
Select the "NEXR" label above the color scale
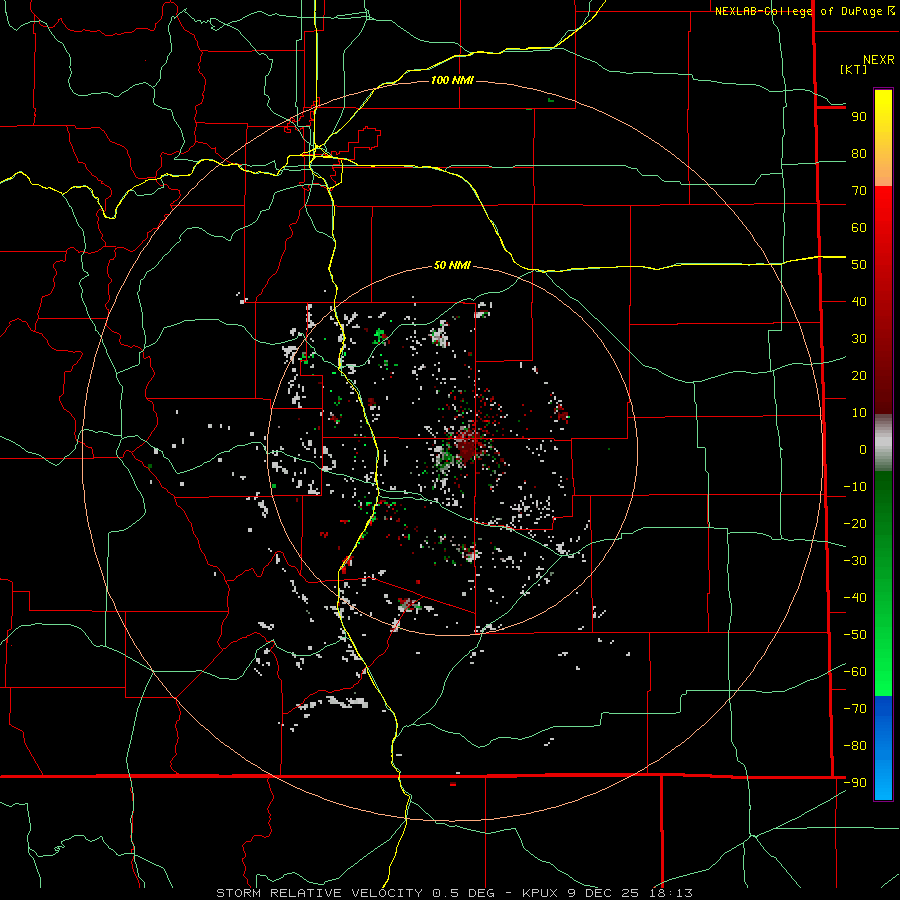(x=879, y=60)
